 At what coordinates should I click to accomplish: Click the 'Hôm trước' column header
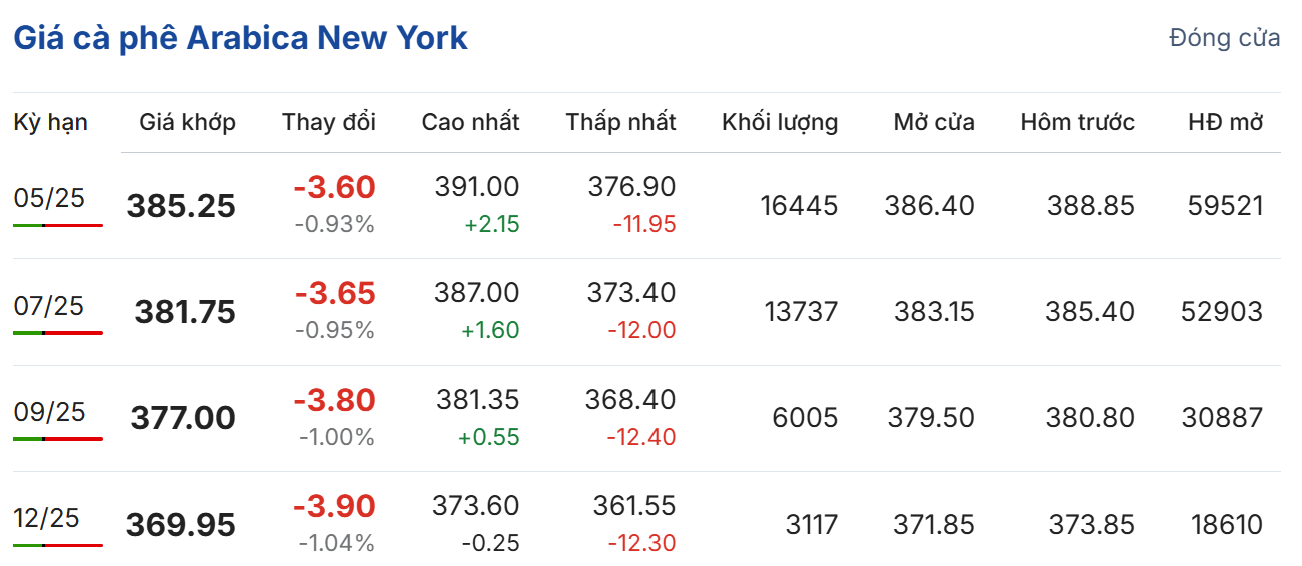click(x=1077, y=123)
